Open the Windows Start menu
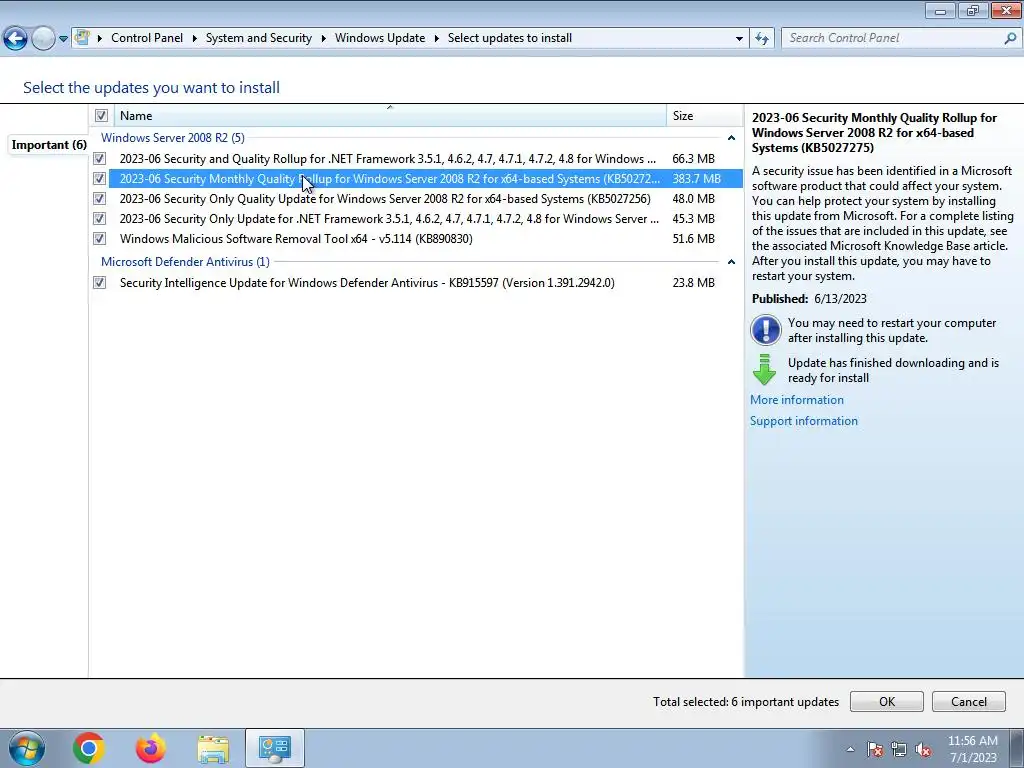The width and height of the screenshot is (1024, 768). (27, 748)
